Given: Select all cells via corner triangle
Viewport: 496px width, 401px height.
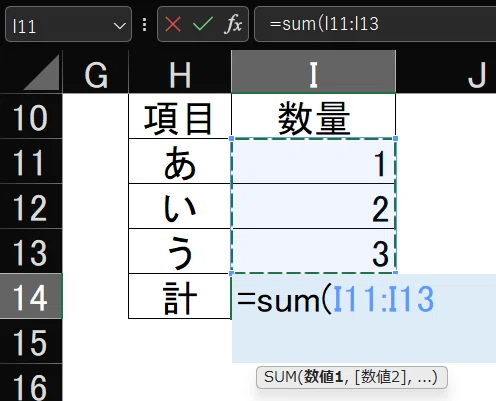Looking at the screenshot, I should 41,73.
